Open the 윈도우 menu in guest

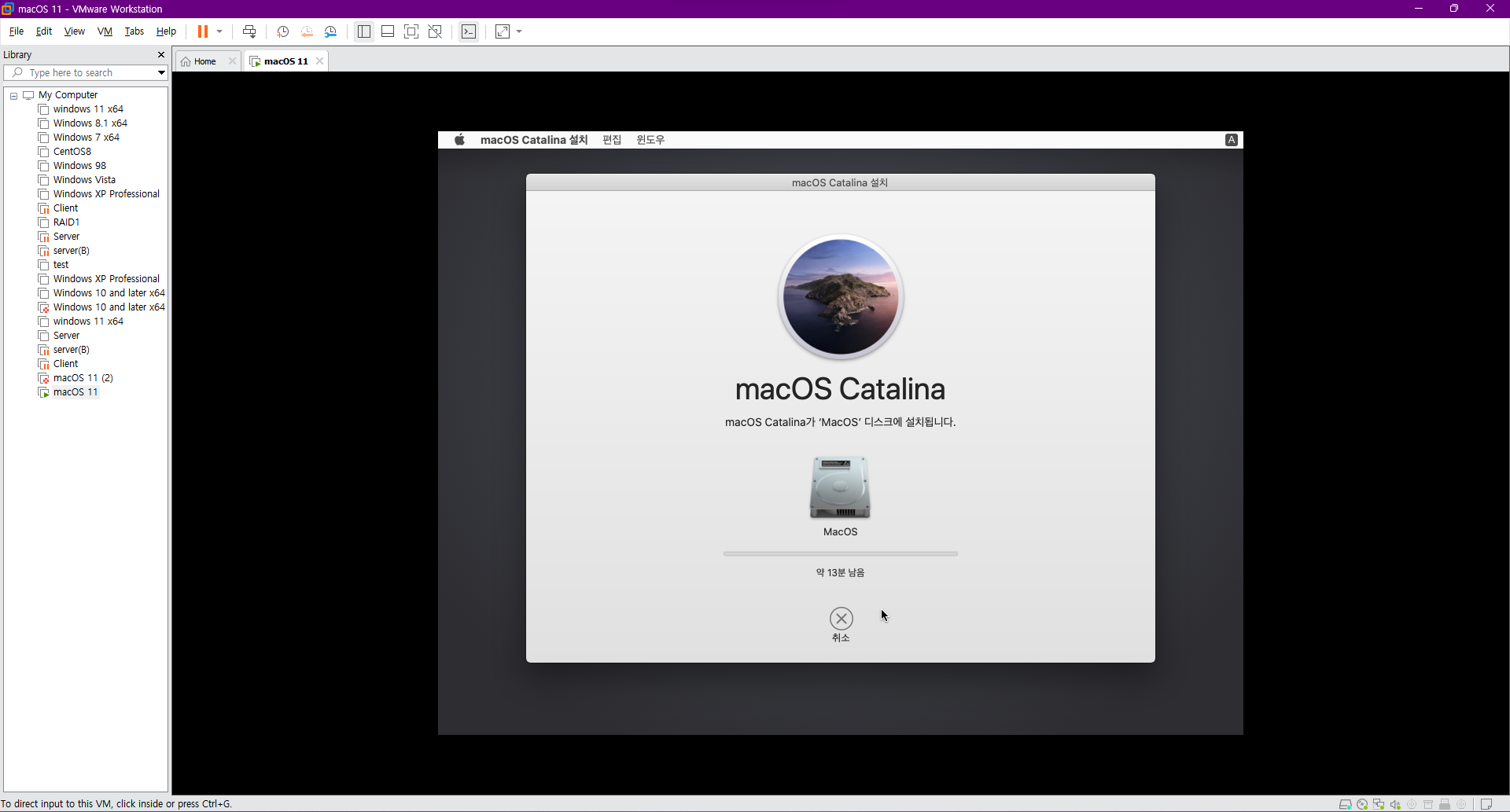point(650,140)
